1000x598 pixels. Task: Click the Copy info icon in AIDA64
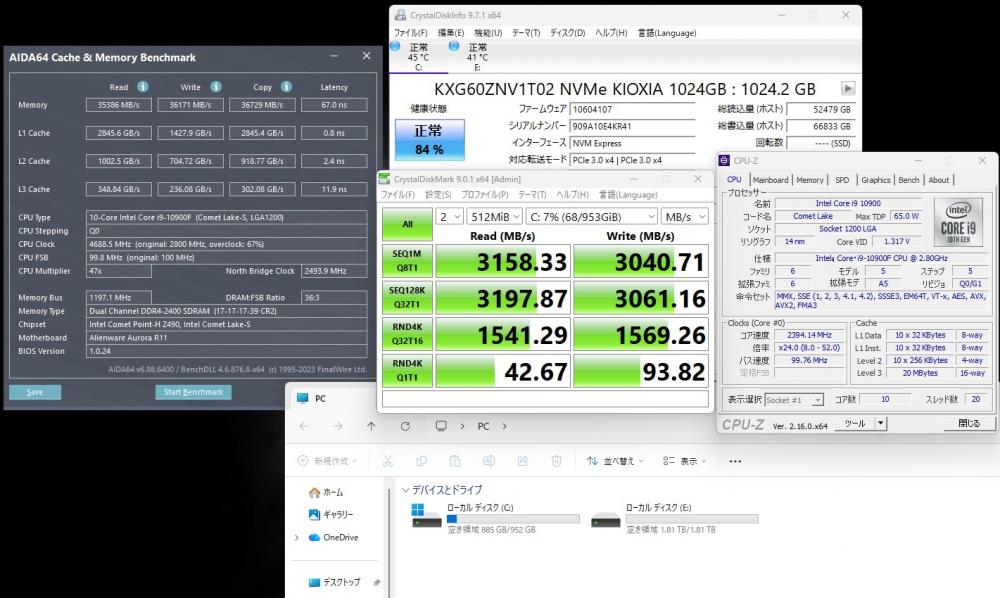pos(286,87)
